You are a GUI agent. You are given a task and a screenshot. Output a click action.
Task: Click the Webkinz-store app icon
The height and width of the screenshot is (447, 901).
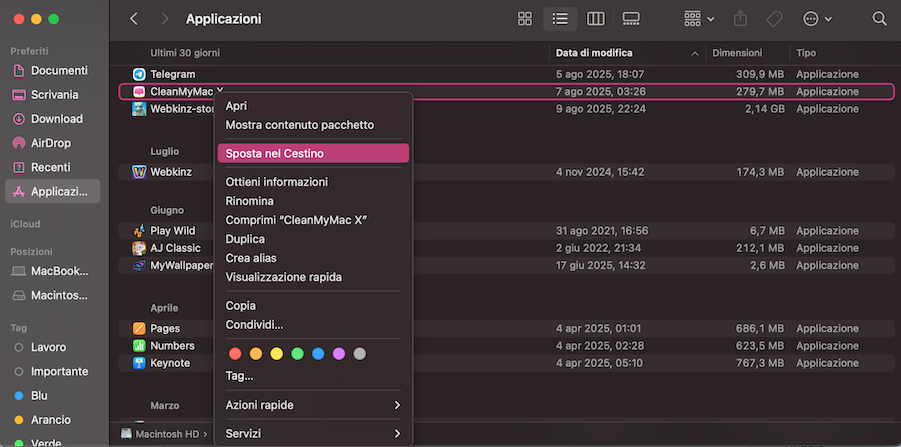pos(139,109)
